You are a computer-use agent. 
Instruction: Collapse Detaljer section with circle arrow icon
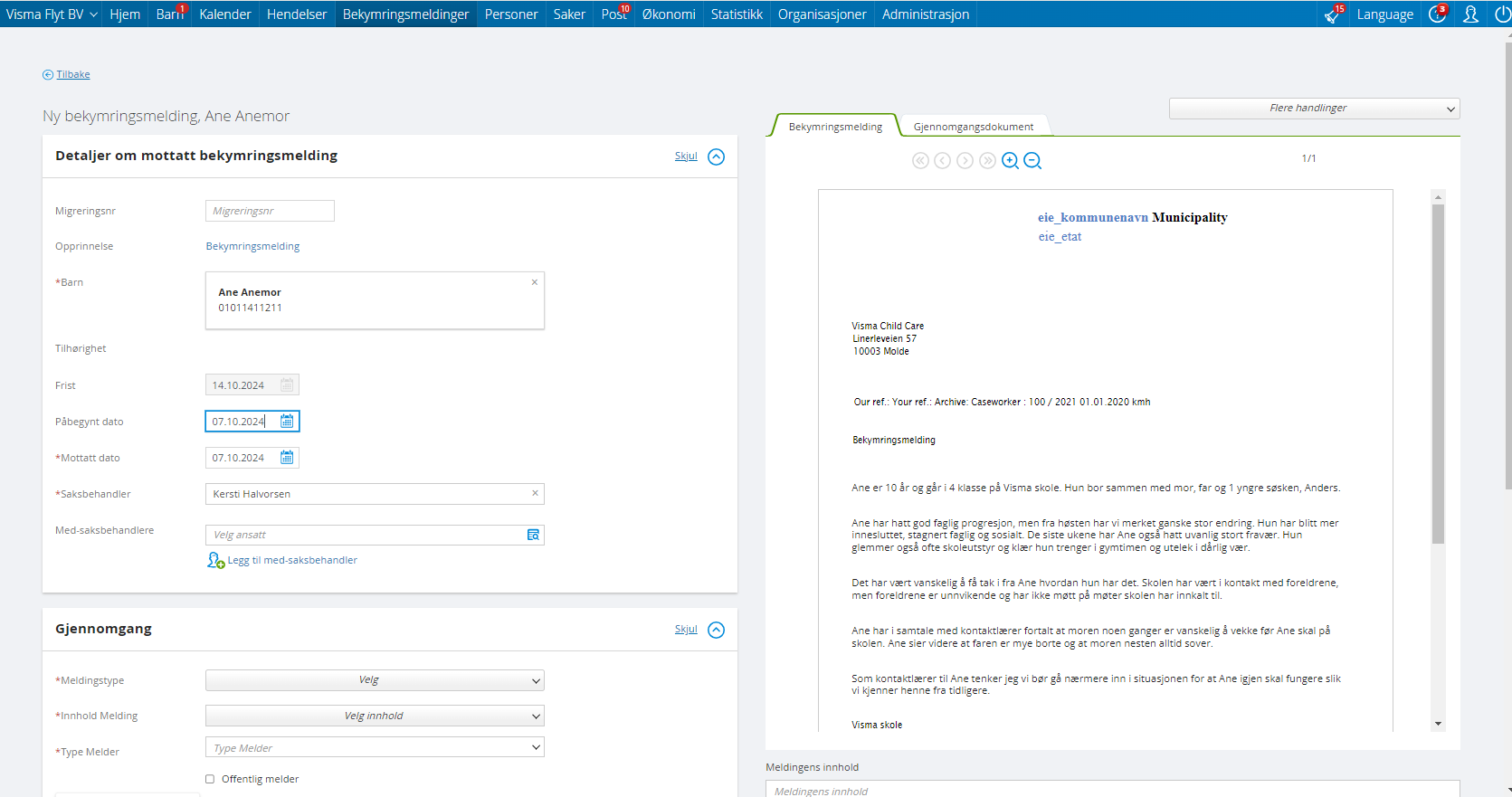tap(716, 157)
